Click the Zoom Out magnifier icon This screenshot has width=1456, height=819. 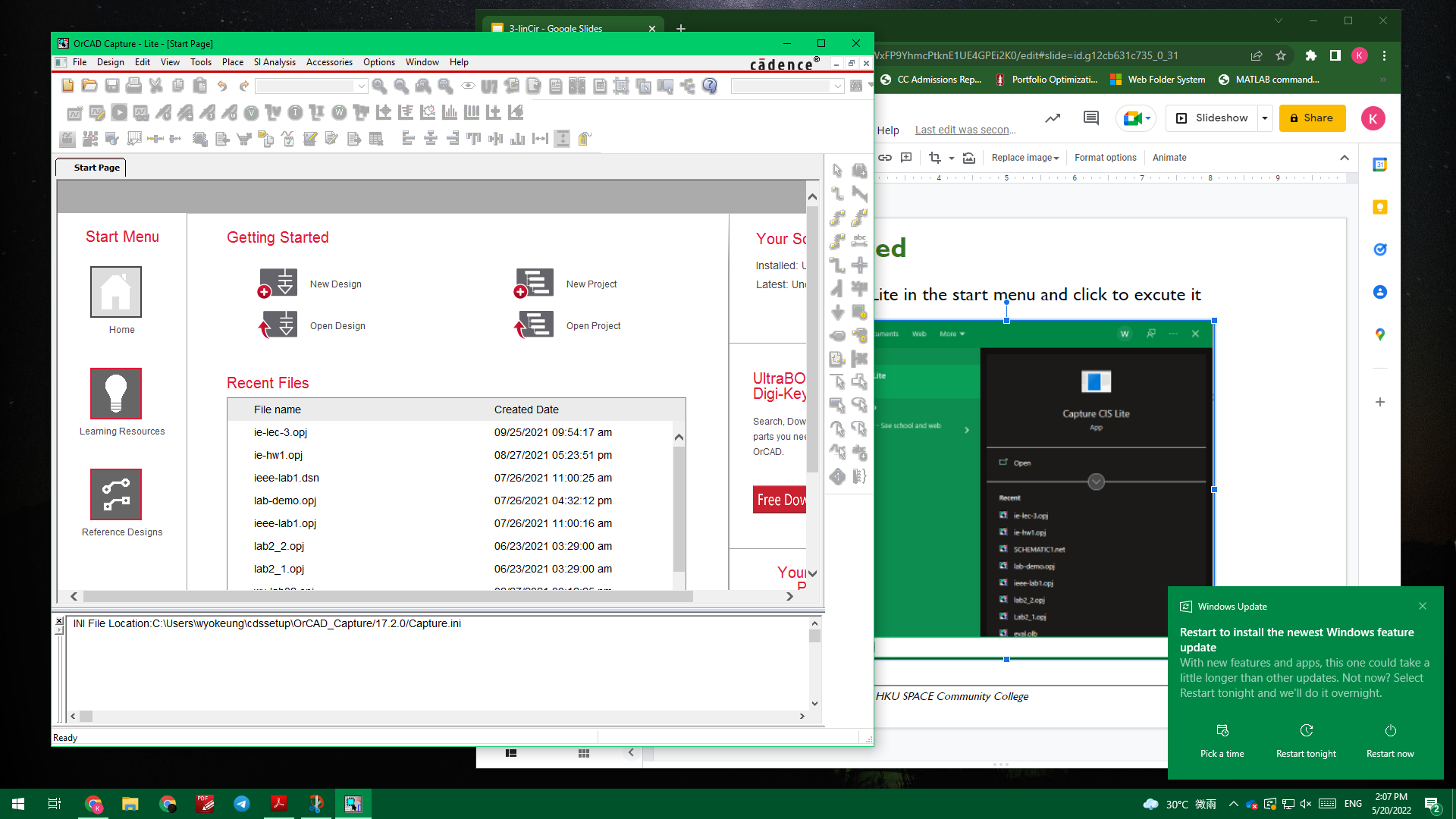click(402, 86)
